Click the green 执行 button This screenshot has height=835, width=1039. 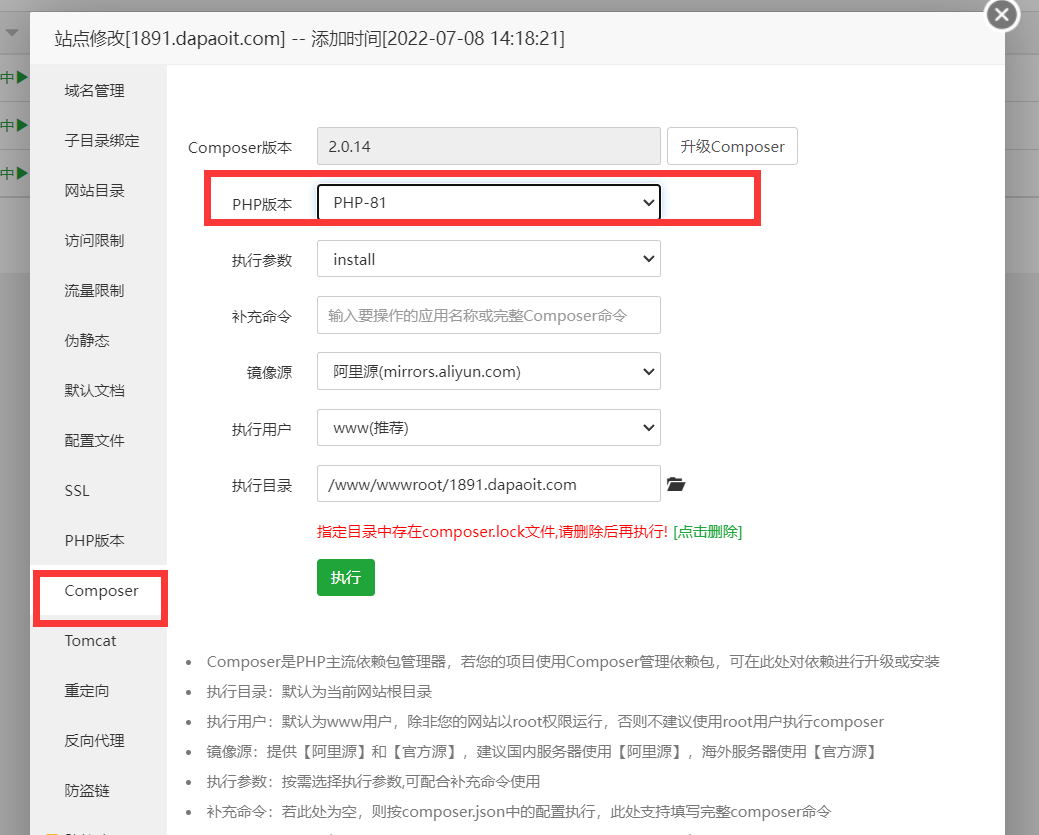346,578
